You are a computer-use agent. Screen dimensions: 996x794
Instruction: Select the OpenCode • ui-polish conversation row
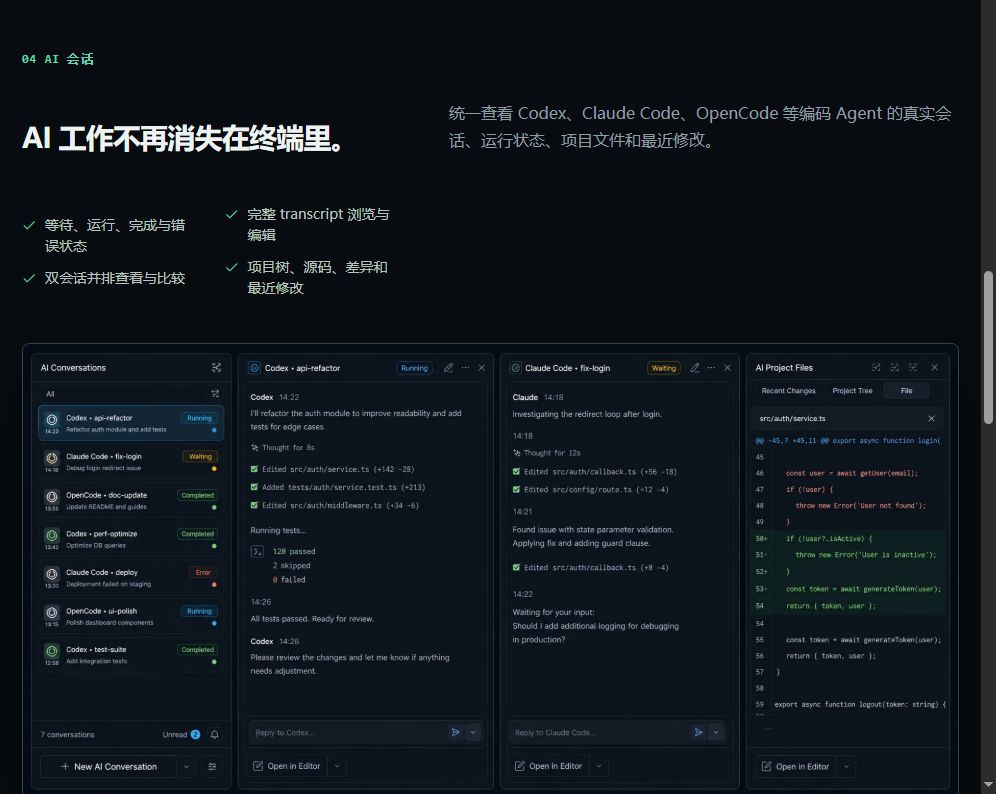(x=131, y=616)
